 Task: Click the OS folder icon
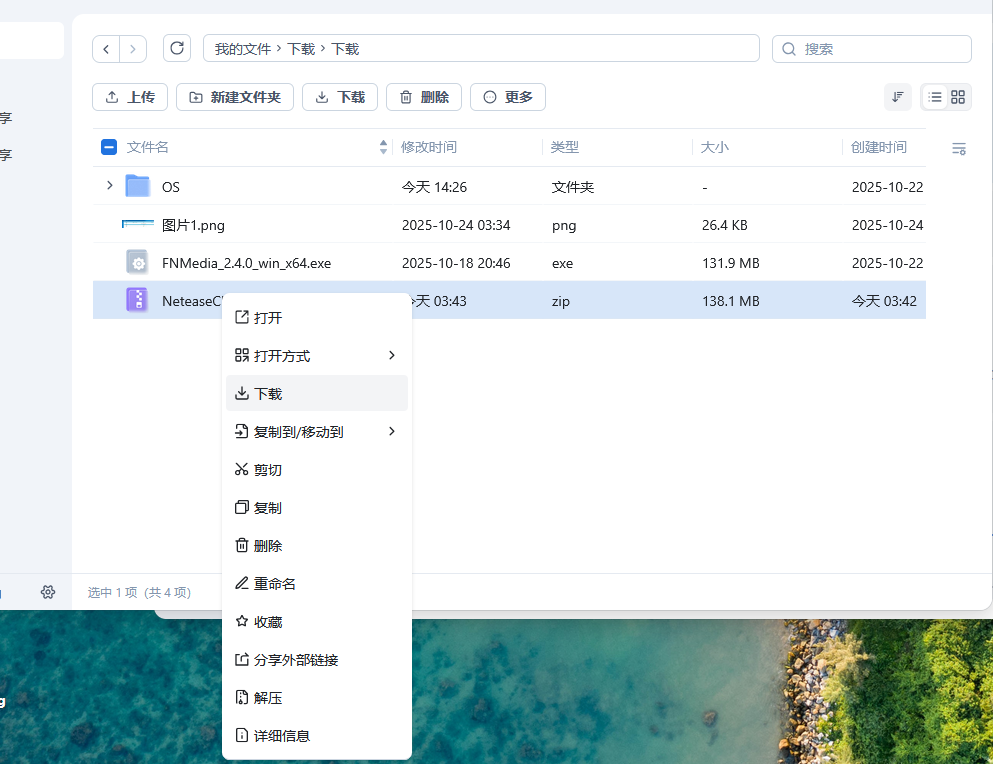click(137, 186)
